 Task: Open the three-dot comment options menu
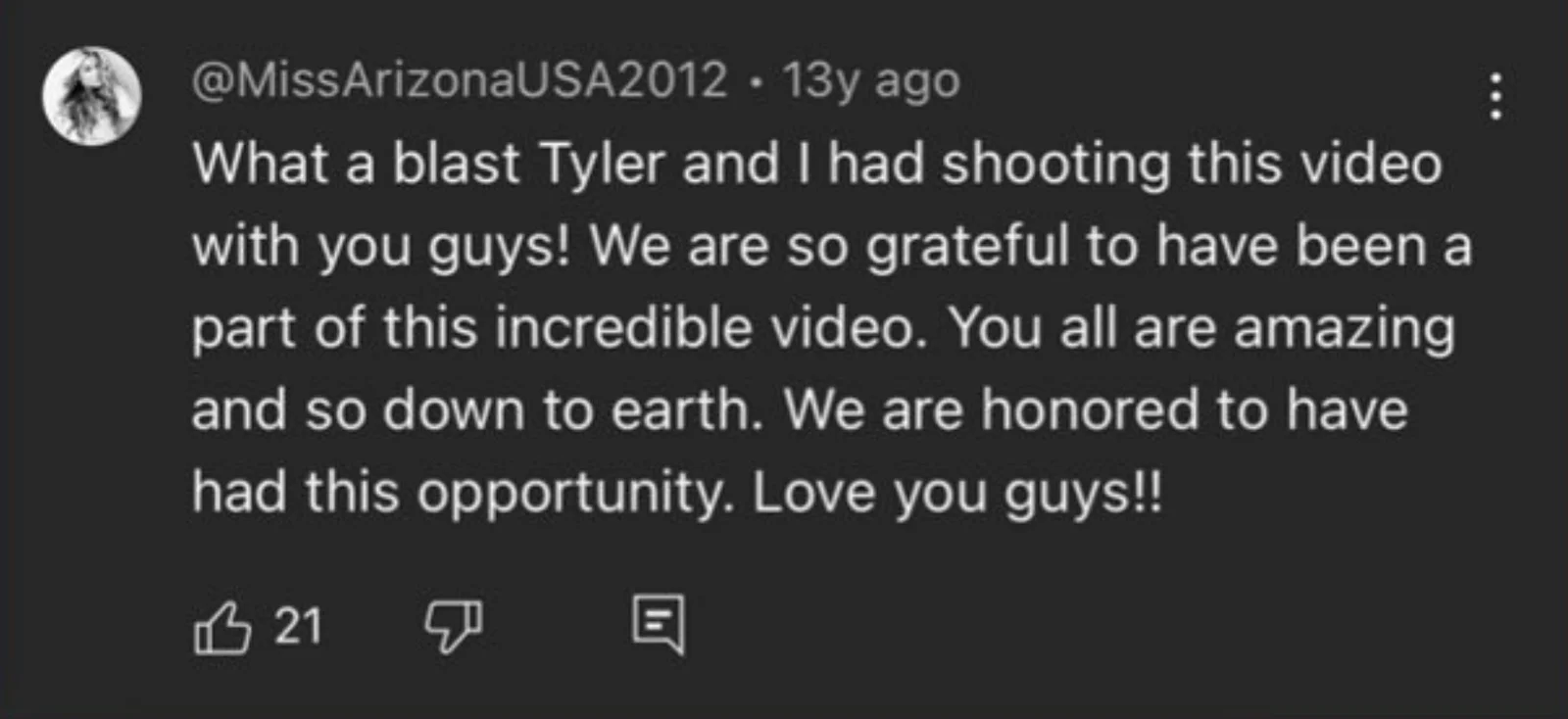pos(1494,96)
